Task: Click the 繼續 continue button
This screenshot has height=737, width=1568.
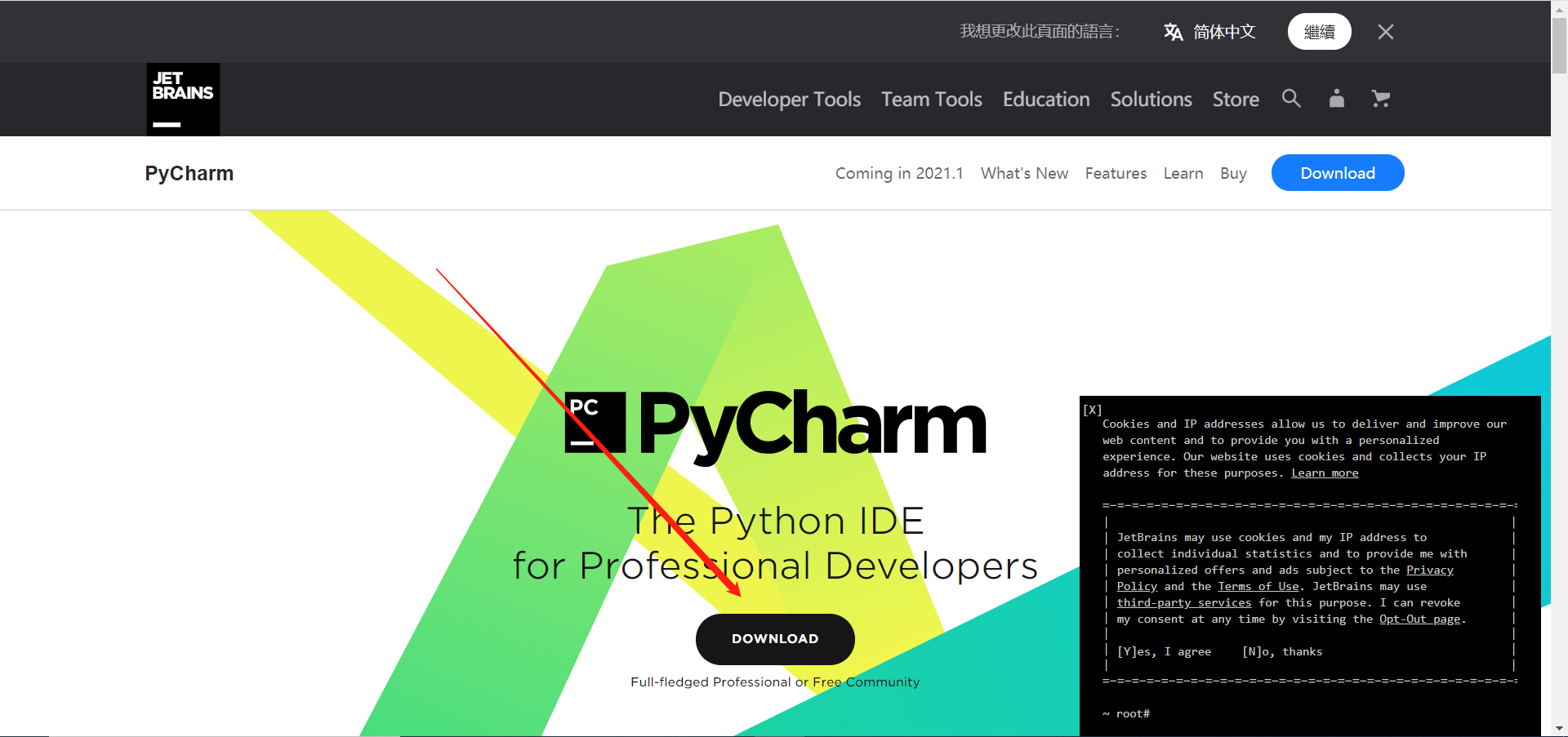Action: click(x=1320, y=32)
